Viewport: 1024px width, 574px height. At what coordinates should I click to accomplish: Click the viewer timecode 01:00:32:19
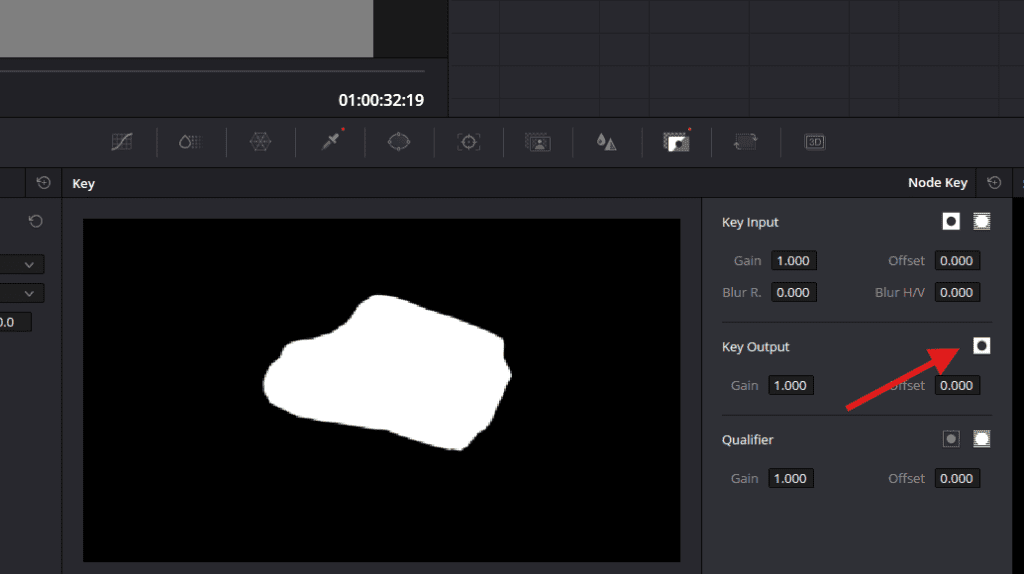click(381, 100)
